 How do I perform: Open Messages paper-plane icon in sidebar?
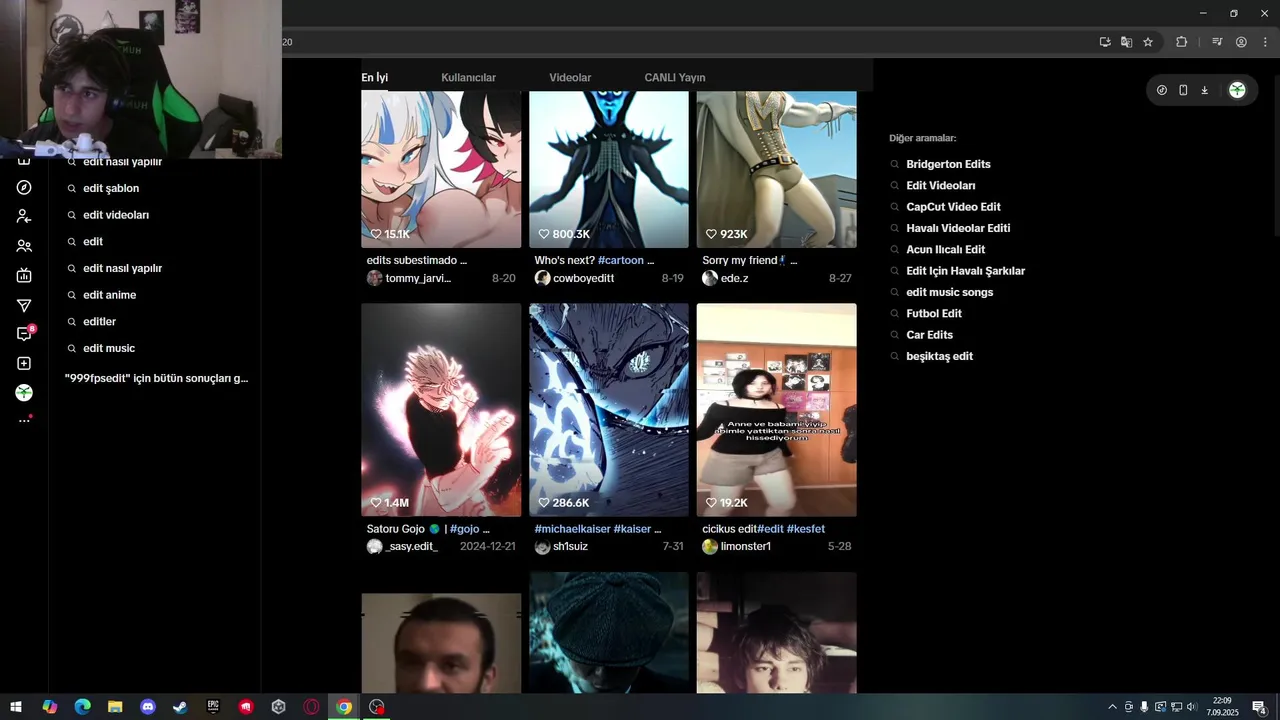point(24,306)
